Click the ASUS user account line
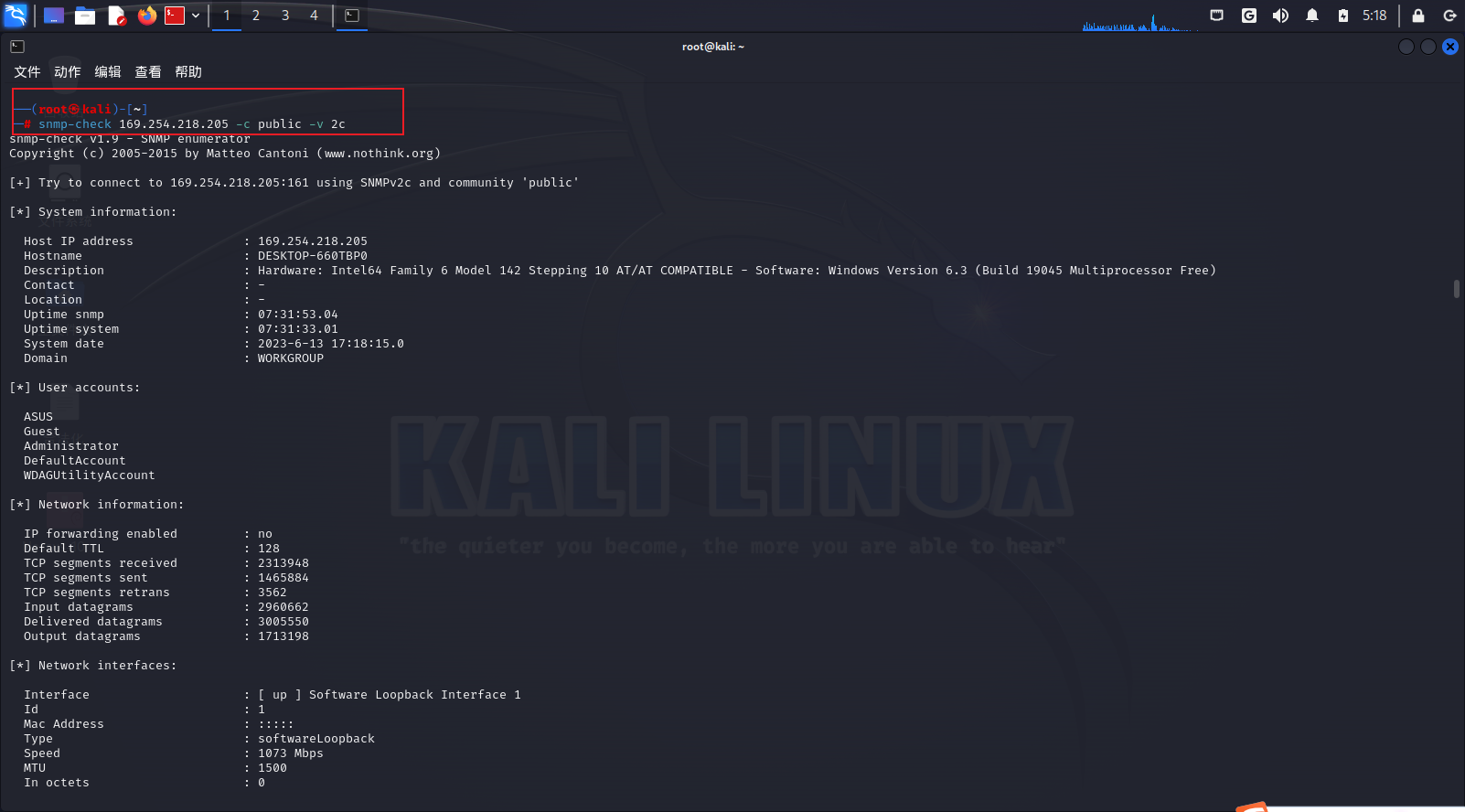 tap(38, 417)
